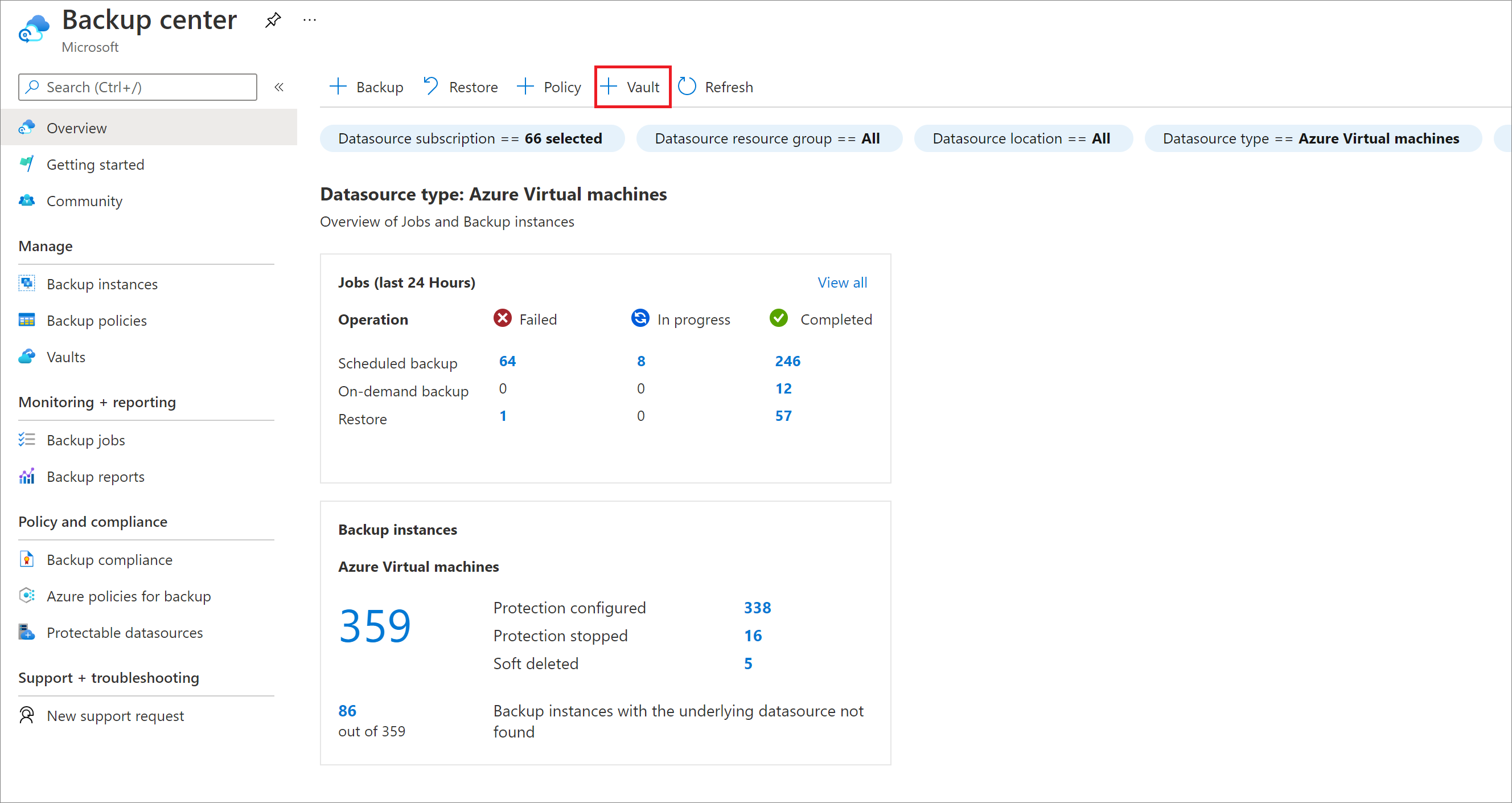Screen dimensions: 1512x803
Task: Select Getting started menu item
Action: click(x=98, y=163)
